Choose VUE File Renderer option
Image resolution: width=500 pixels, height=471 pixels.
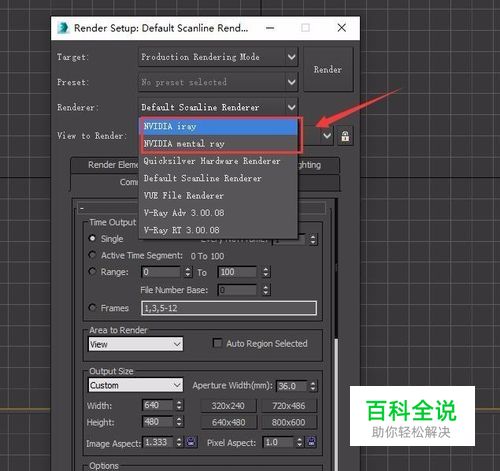coord(218,196)
